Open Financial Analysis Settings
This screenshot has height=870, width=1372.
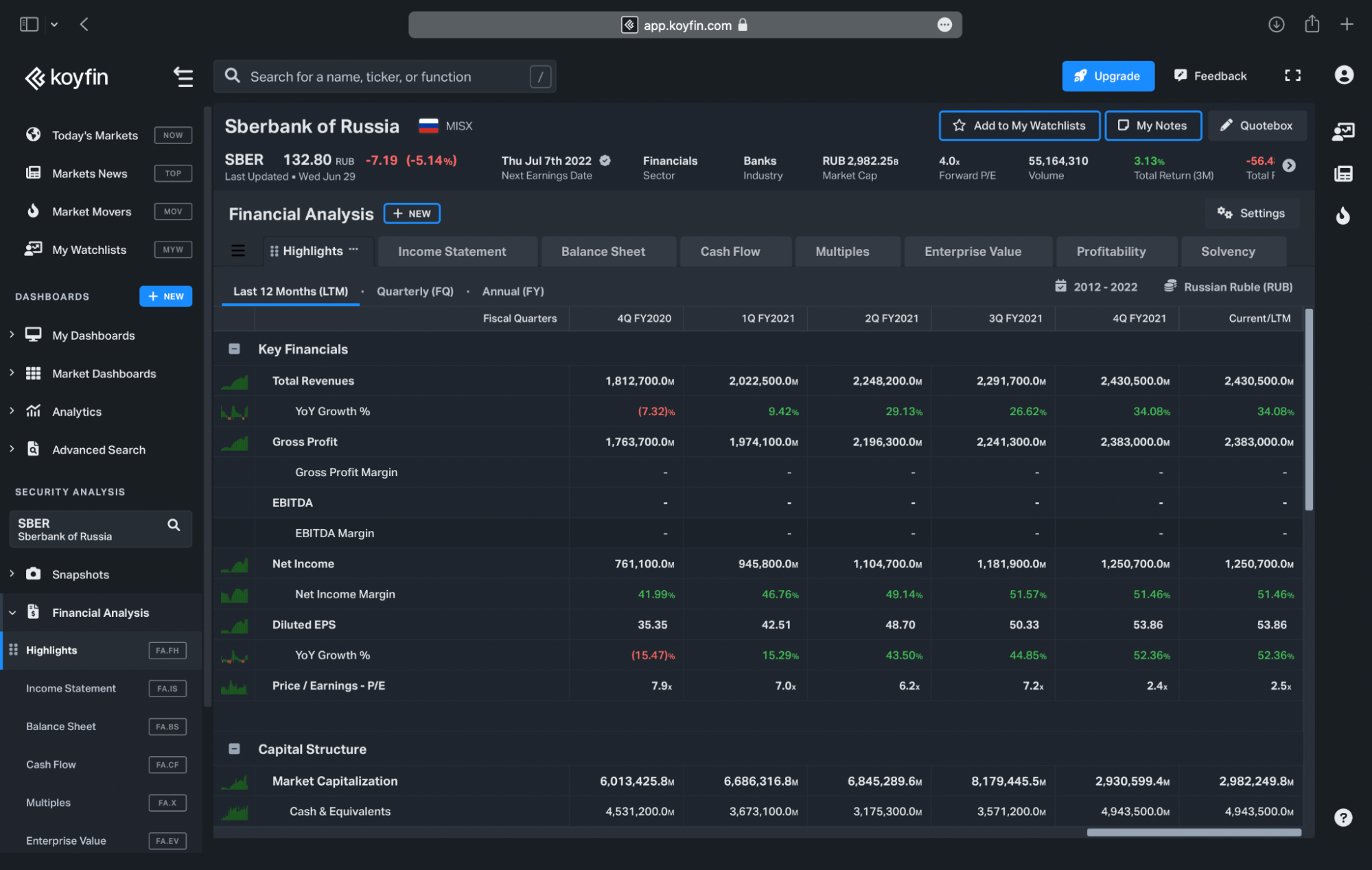tap(1251, 213)
